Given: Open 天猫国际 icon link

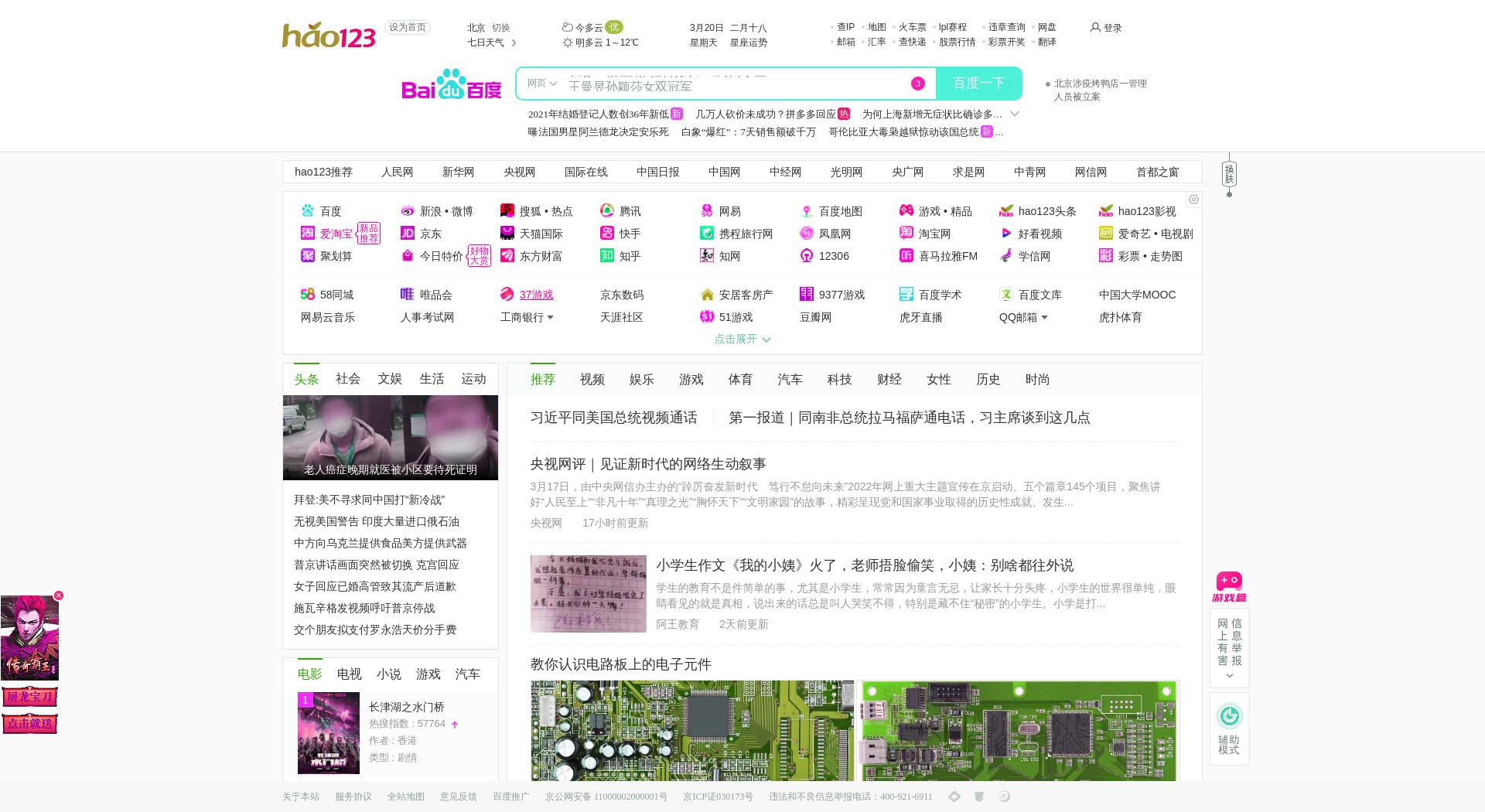Looking at the screenshot, I should coord(507,234).
